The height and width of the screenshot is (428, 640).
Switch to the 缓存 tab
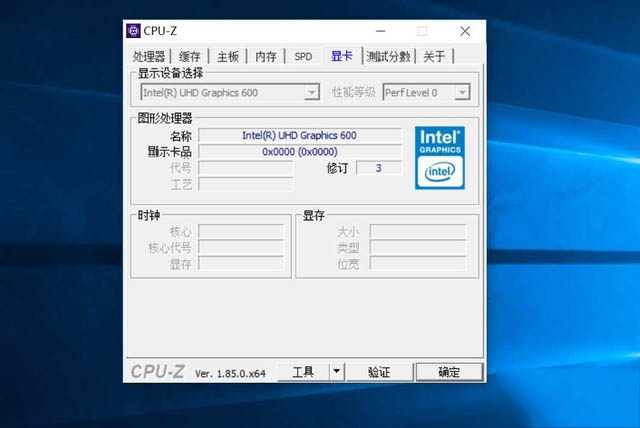click(x=189, y=57)
